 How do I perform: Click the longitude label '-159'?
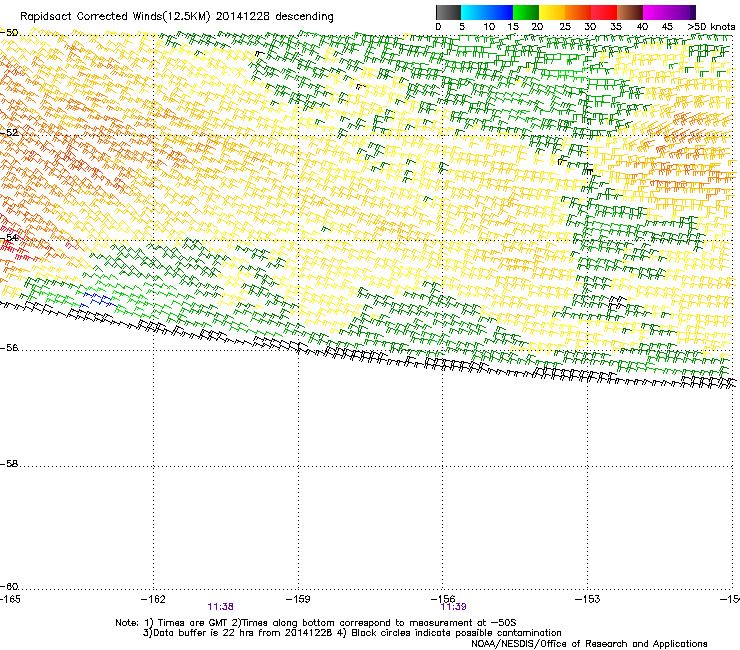[x=298, y=599]
